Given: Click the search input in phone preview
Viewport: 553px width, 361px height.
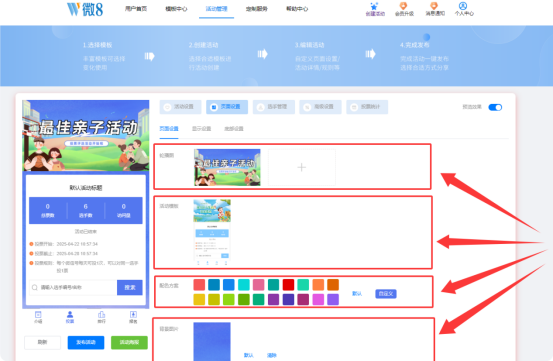Looking at the screenshot, I should click(x=73, y=287).
